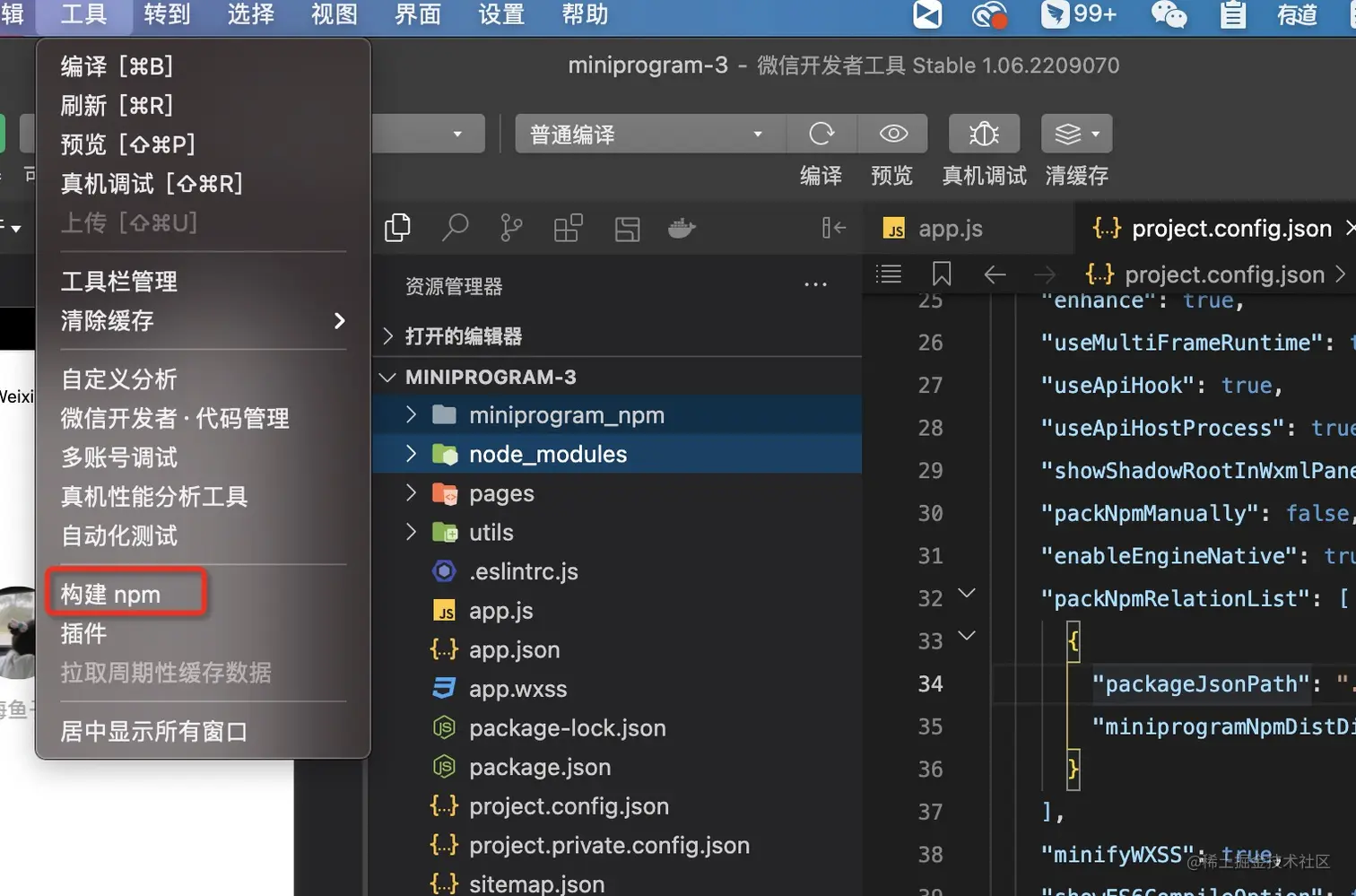This screenshot has width=1356, height=896.
Task: Choose 居中显示所有窗口 in the menu
Action: click(x=204, y=732)
